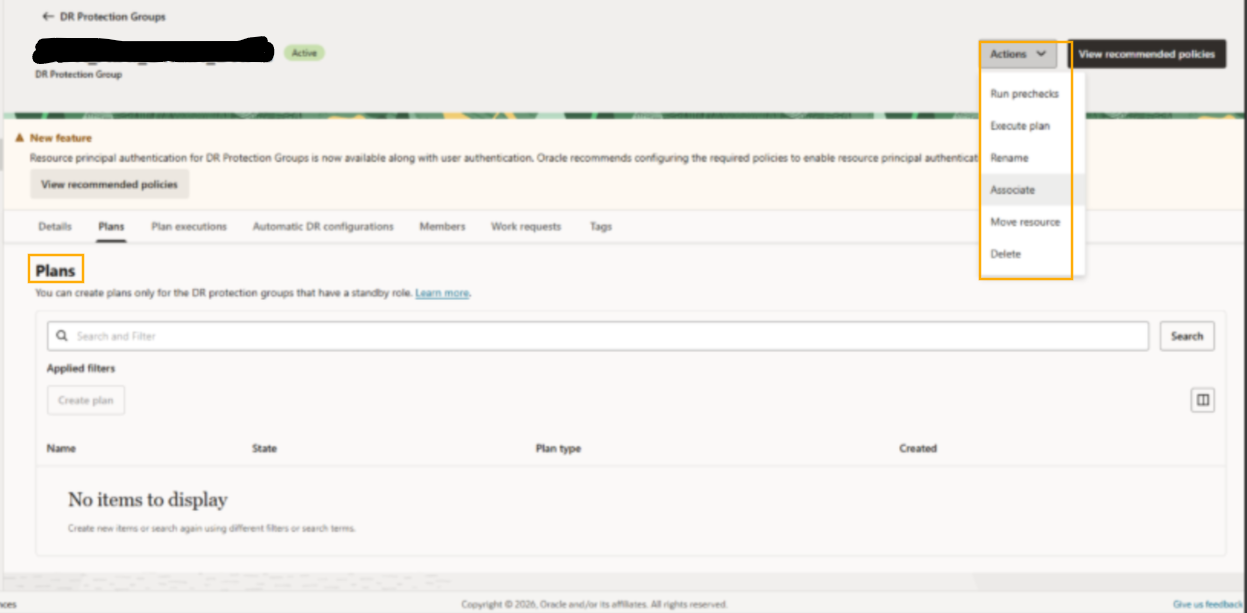This screenshot has width=1247, height=613.
Task: Click the column settings icon above the table
Action: (1202, 400)
